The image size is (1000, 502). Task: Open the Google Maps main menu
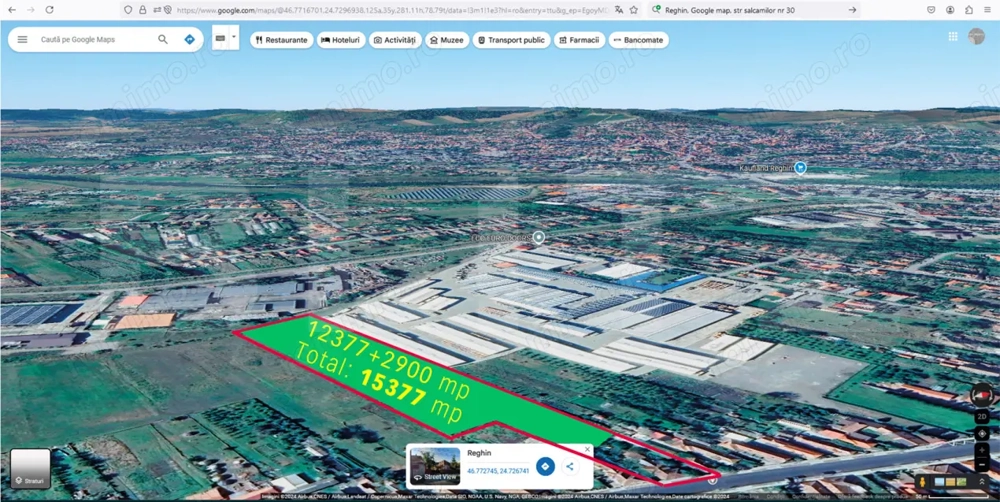pyautogui.click(x=22, y=39)
